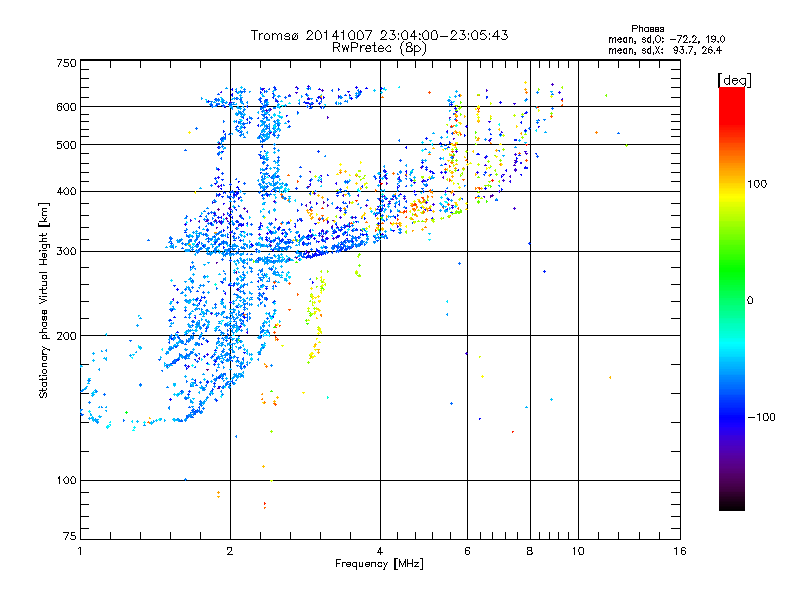Click the colorbar tick label "0"

(x=750, y=301)
